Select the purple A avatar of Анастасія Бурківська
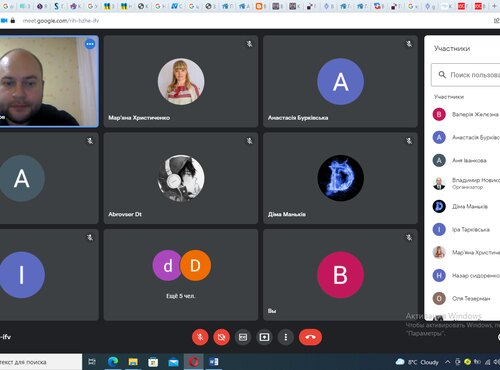Image resolution: width=500 pixels, height=370 pixels. tap(340, 82)
